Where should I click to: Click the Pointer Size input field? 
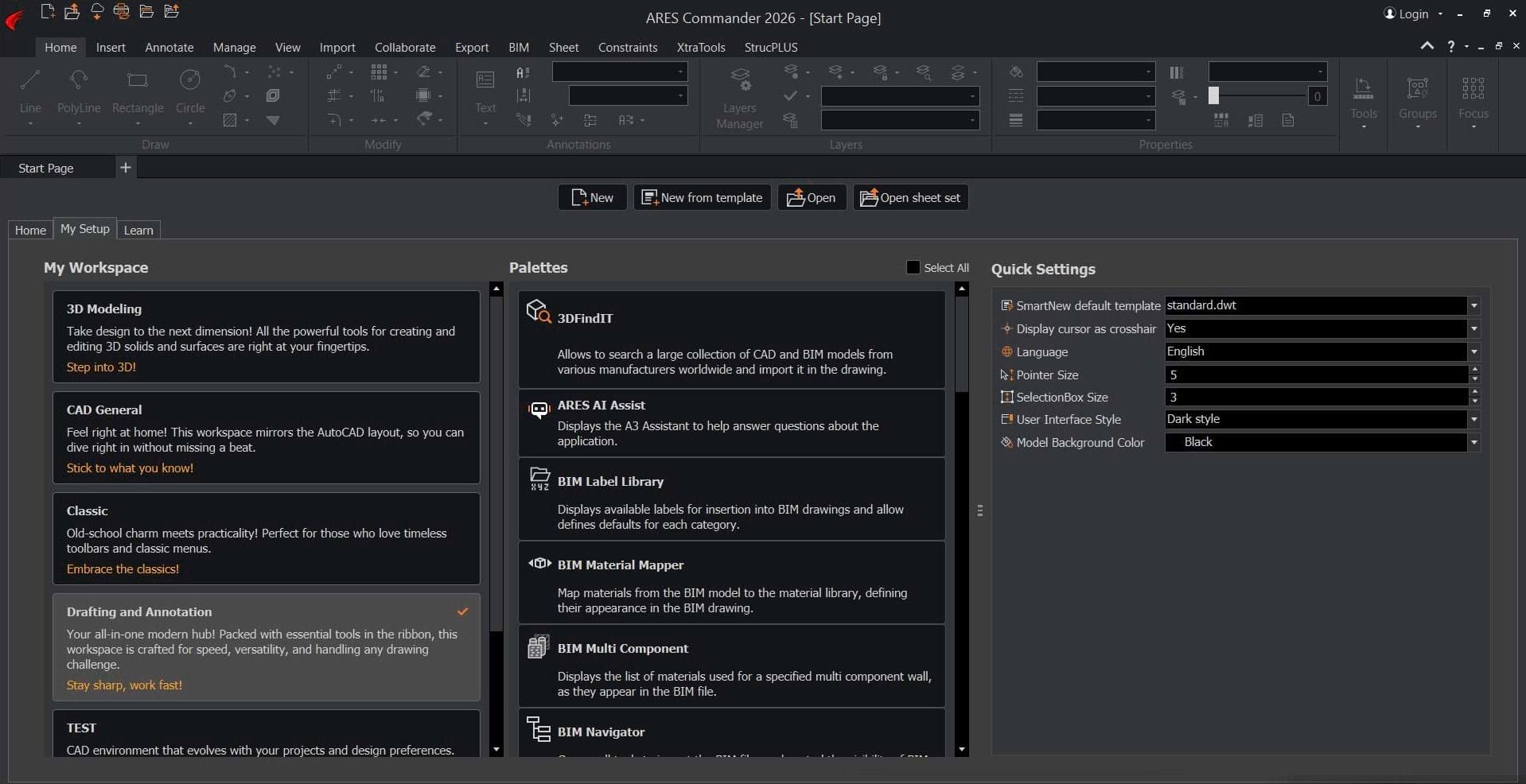coord(1316,375)
